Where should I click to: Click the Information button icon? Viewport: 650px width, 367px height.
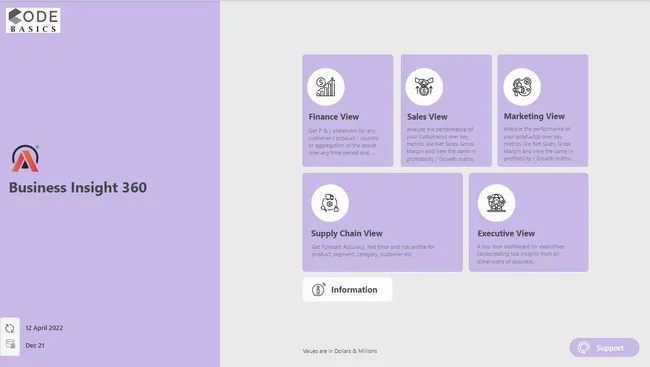(x=318, y=289)
